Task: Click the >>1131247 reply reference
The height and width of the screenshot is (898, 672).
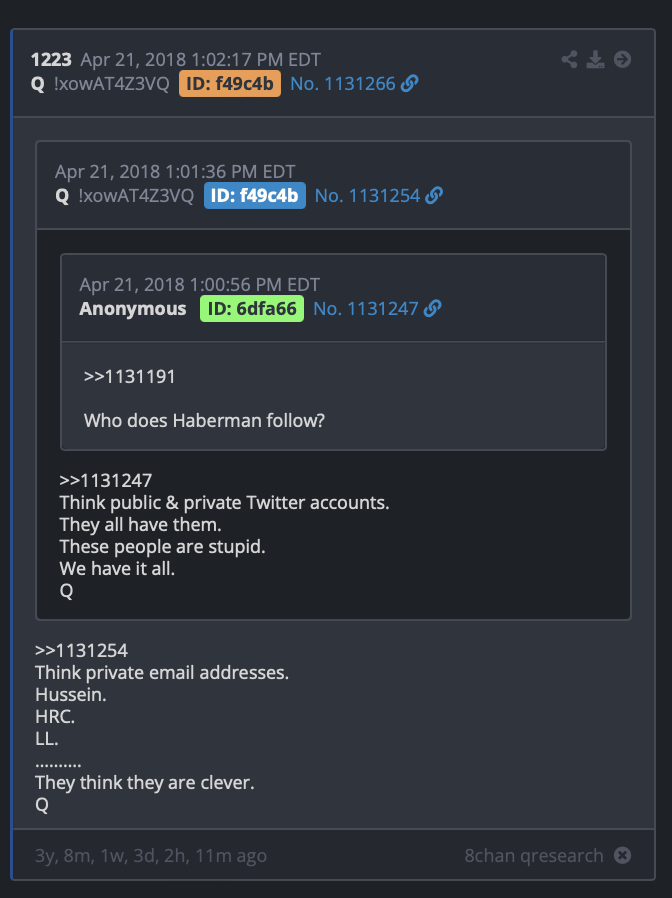Action: coord(105,480)
